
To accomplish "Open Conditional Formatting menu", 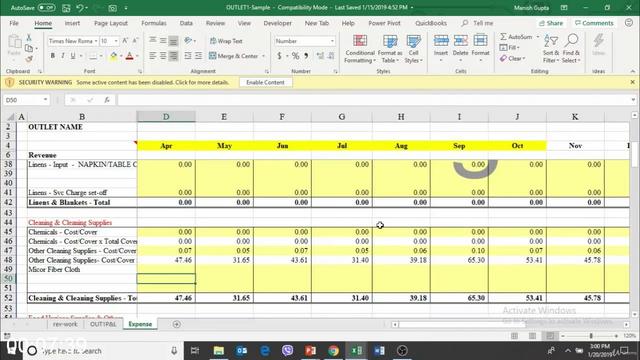I will pos(360,49).
